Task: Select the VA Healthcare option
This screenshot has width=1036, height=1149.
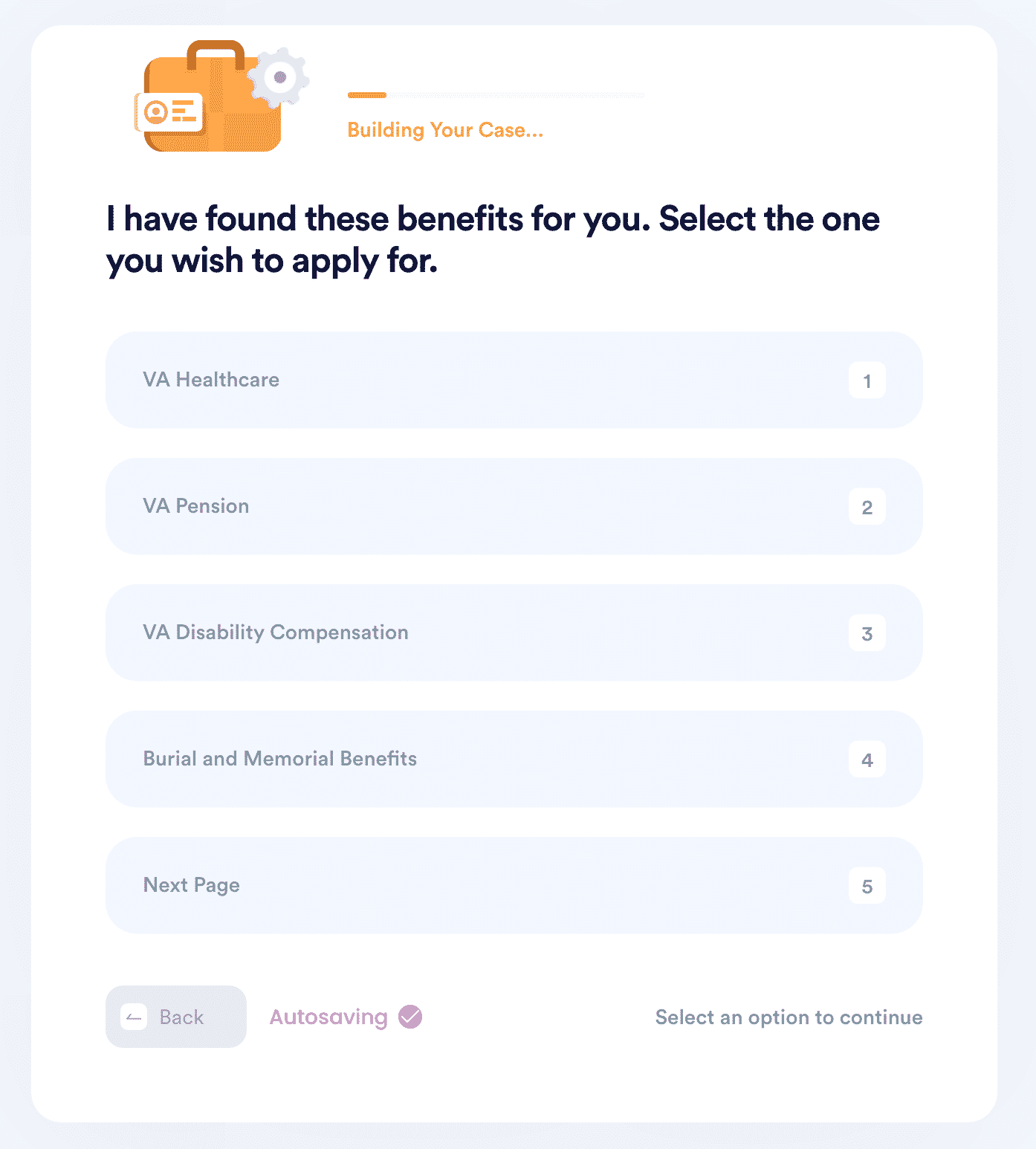Action: pyautogui.click(x=514, y=380)
